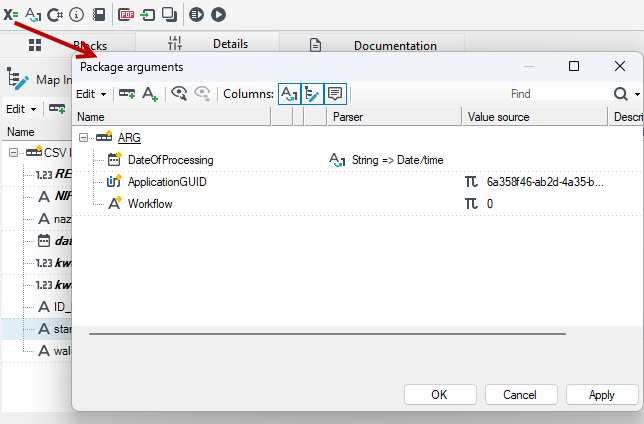Image resolution: width=644 pixels, height=424 pixels.
Task: Click the save diskette toolbar icon
Action: [99, 15]
